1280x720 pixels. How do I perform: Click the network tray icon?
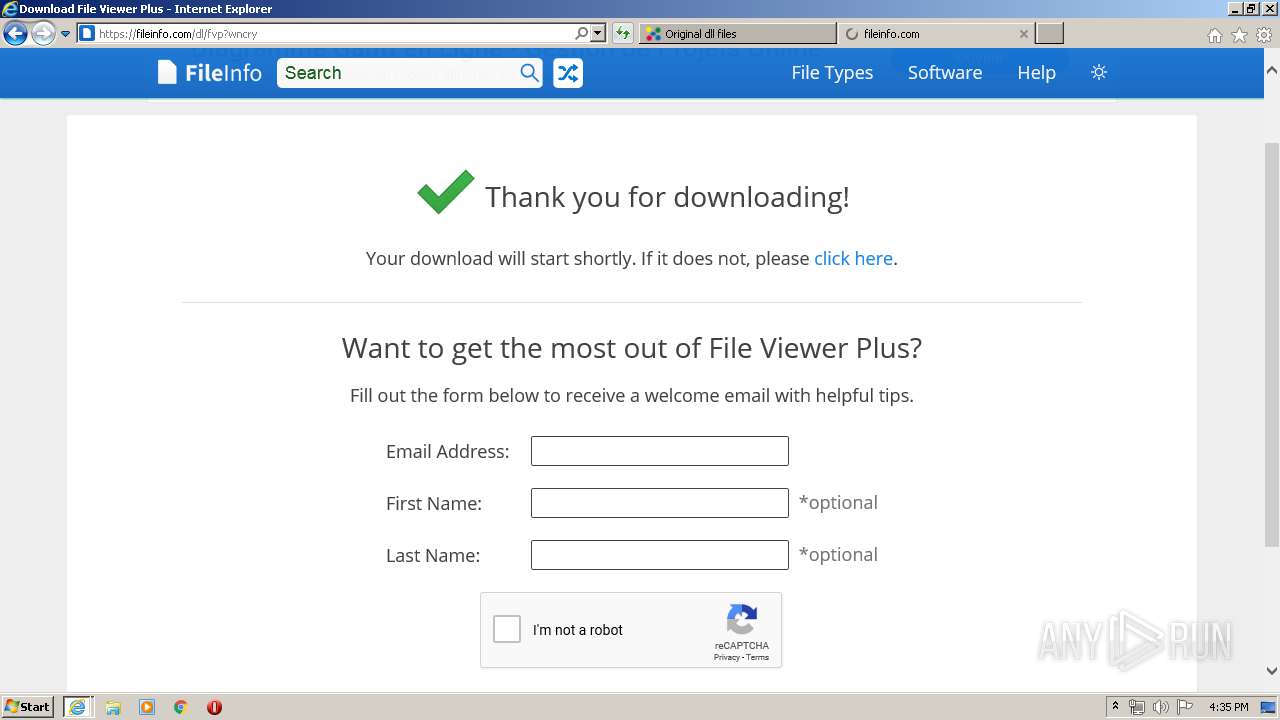[x=1137, y=707]
